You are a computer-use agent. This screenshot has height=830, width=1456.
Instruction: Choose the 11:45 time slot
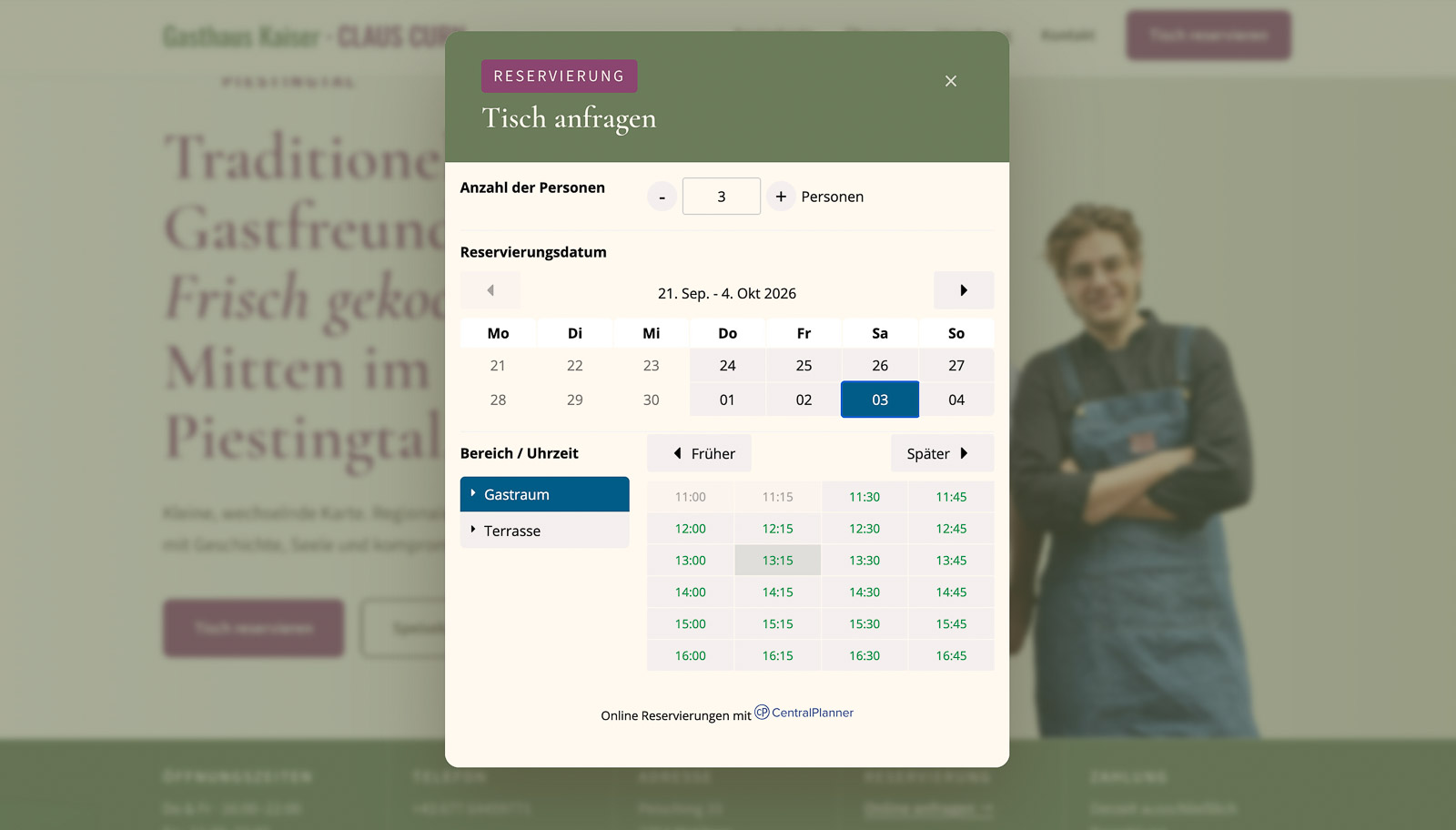(x=951, y=497)
